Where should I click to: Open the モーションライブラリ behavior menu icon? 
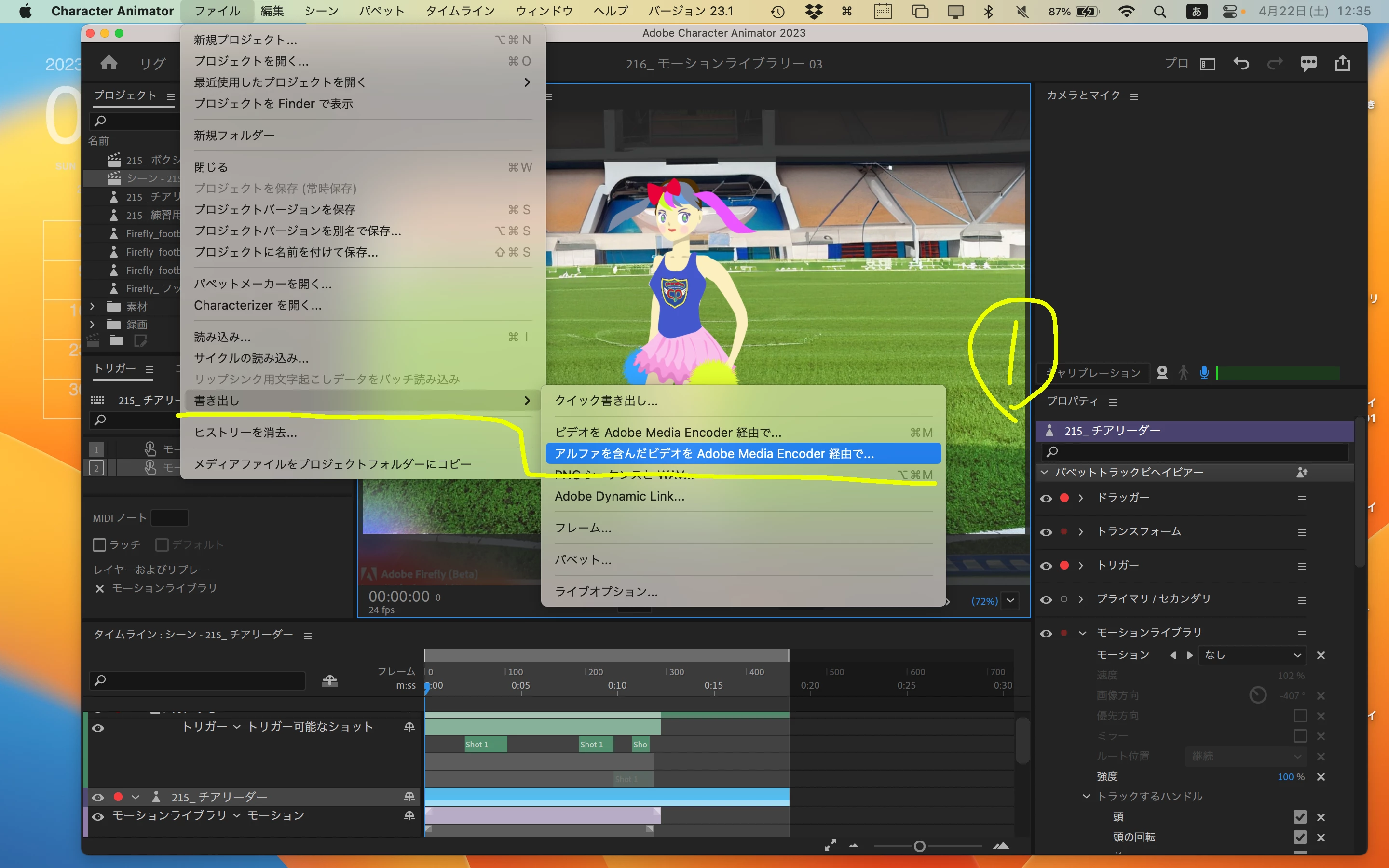[1302, 634]
